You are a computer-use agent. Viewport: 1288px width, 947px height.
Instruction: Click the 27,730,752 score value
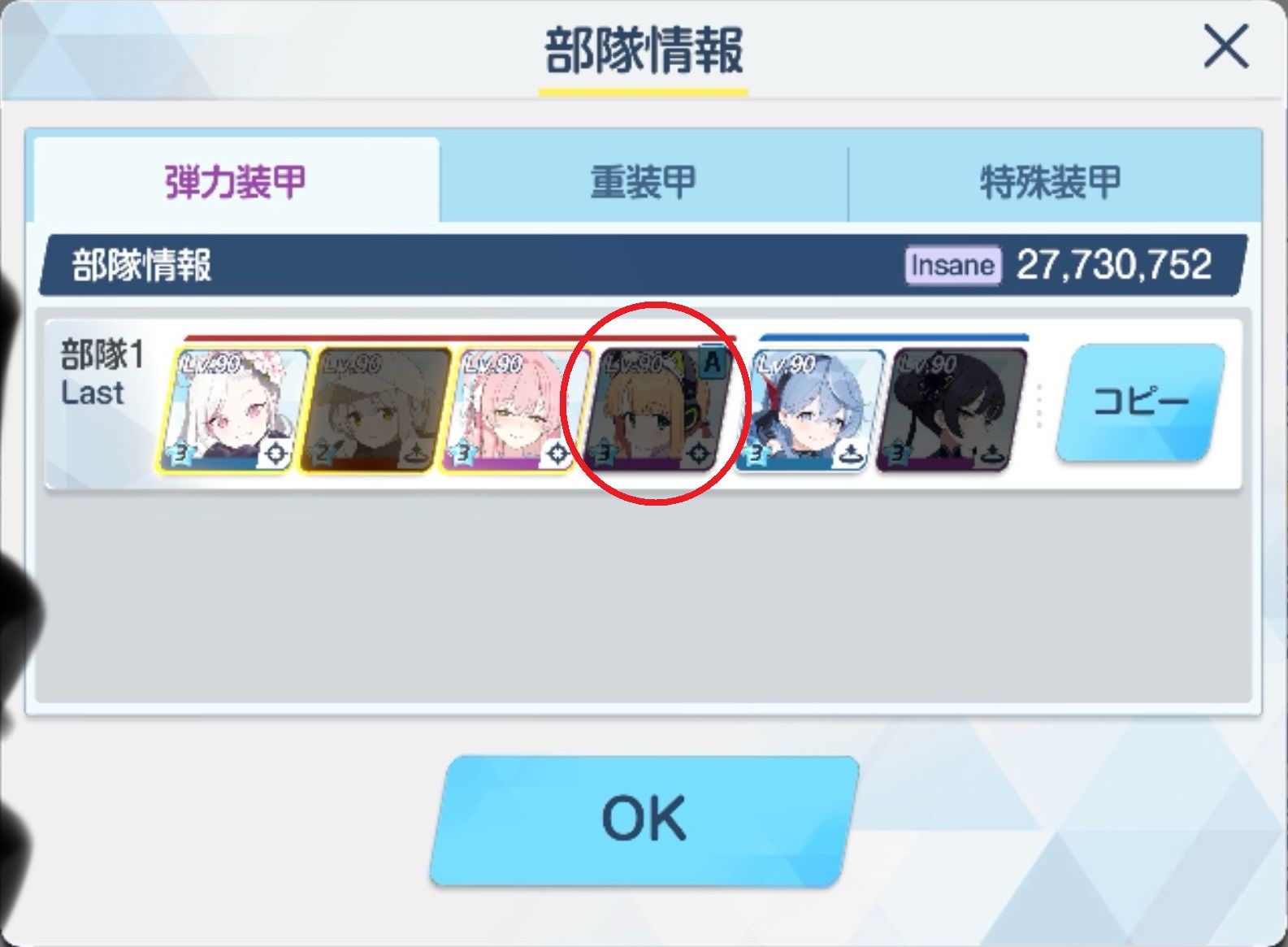pyautogui.click(x=1114, y=265)
